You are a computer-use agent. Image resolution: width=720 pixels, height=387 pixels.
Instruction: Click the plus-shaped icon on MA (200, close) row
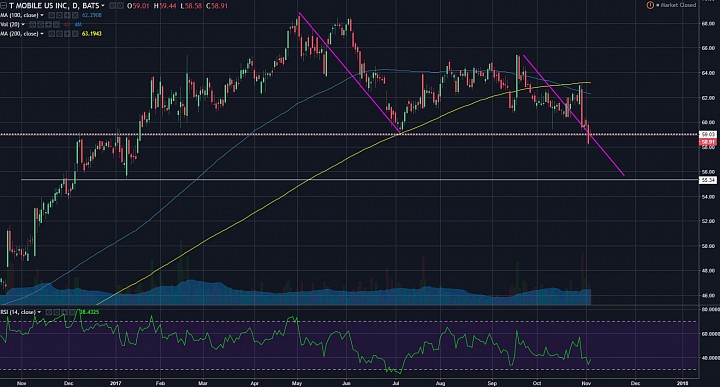67,34
